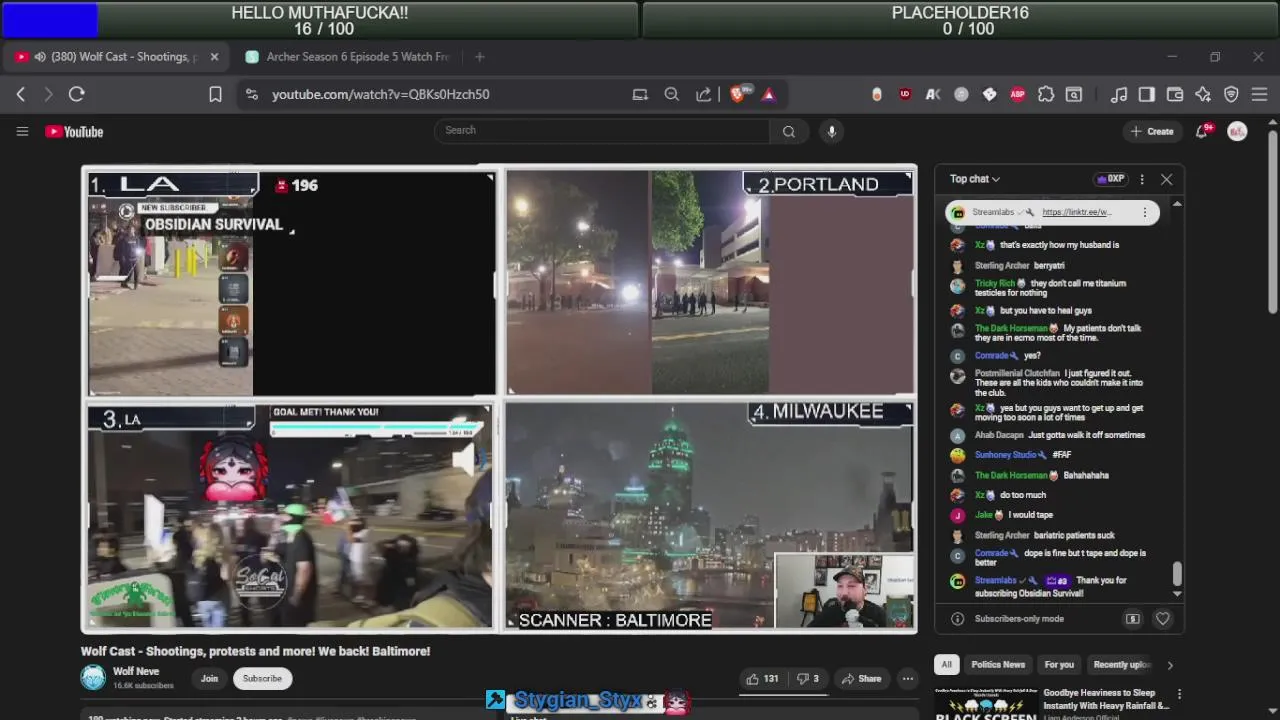
Task: Select the Politics News filter chip
Action: 998,664
